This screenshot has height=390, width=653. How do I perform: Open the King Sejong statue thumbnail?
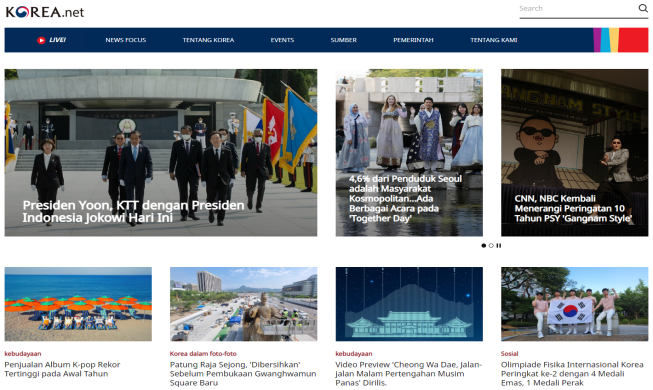243,304
